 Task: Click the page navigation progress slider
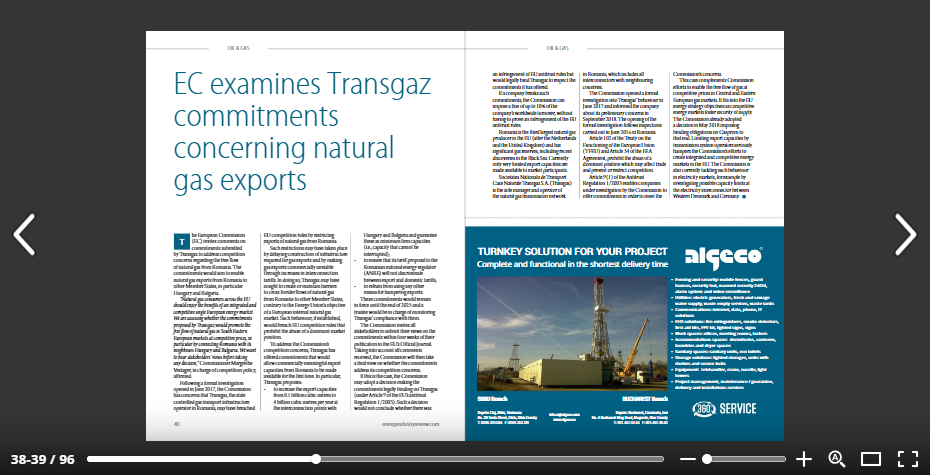[x=316, y=459]
